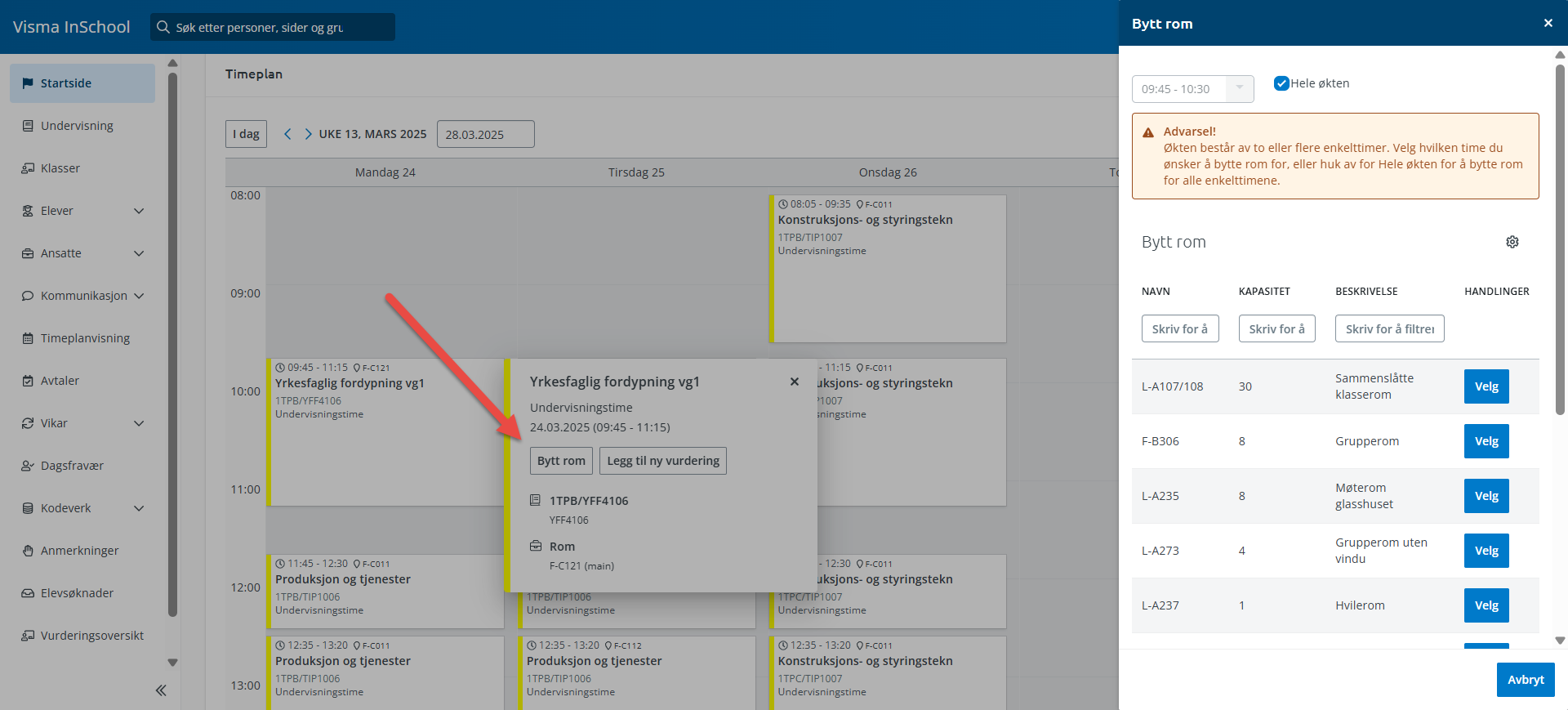Click the search magnifier icon
The image size is (1568, 710).
(163, 27)
